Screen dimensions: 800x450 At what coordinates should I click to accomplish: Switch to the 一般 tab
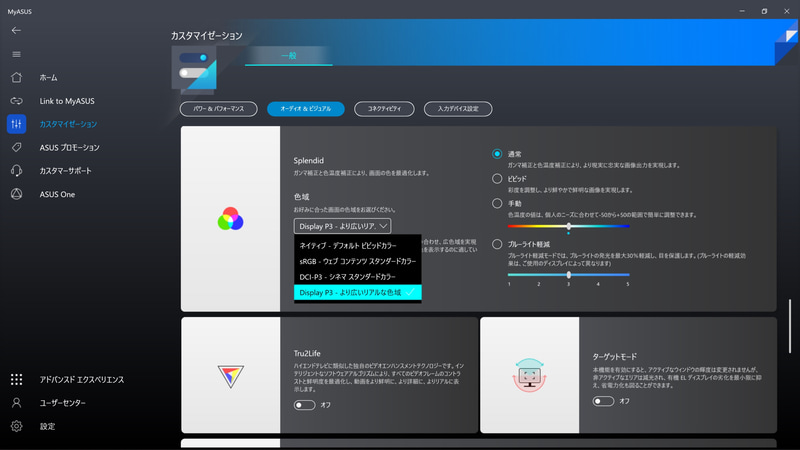point(289,56)
